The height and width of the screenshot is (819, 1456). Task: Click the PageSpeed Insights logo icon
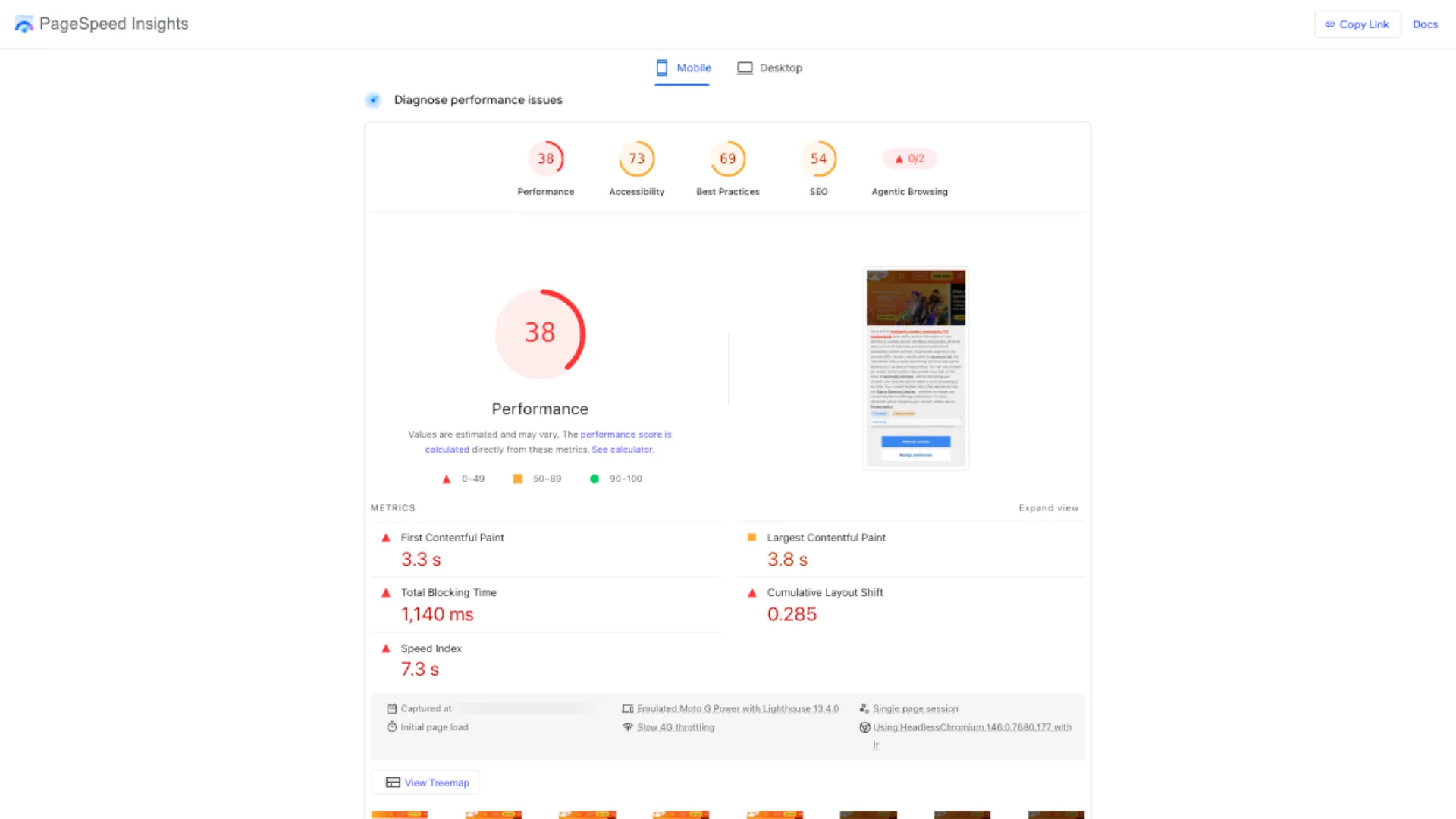point(24,24)
